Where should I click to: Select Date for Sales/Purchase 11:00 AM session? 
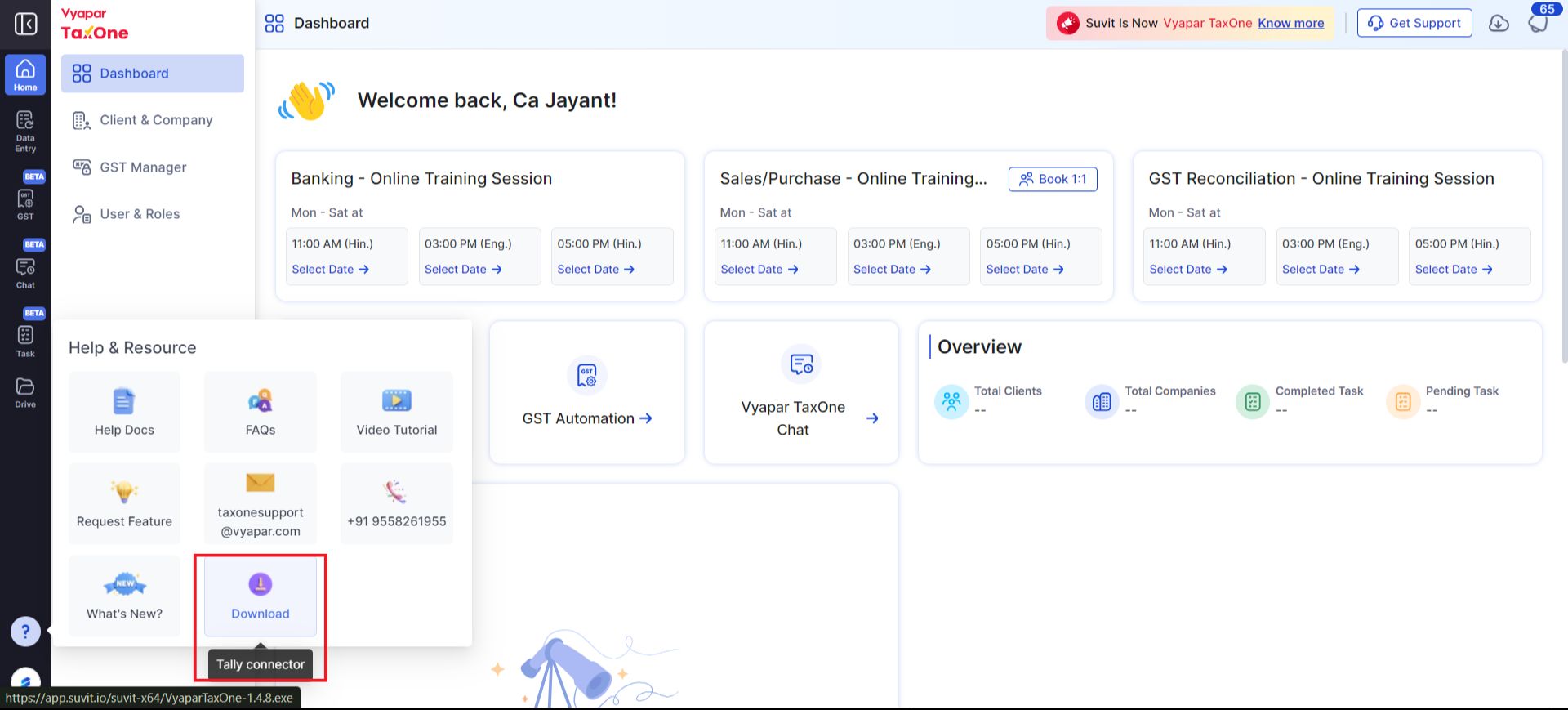point(759,270)
